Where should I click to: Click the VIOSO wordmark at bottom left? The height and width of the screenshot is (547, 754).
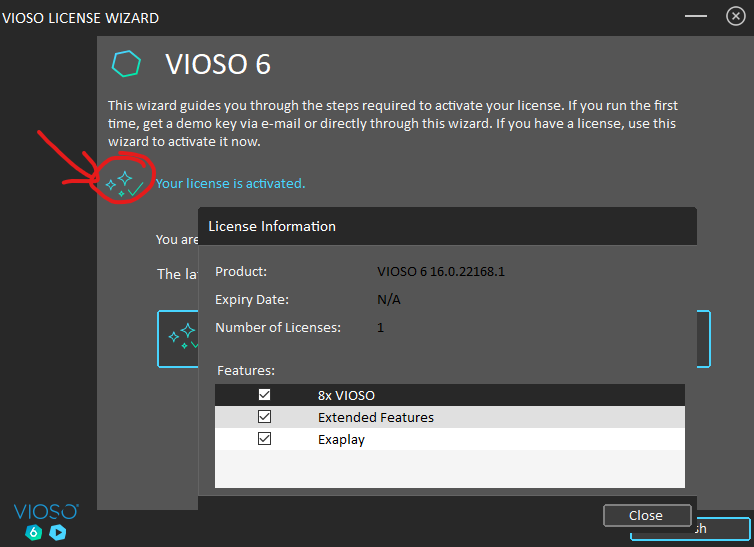point(46,512)
